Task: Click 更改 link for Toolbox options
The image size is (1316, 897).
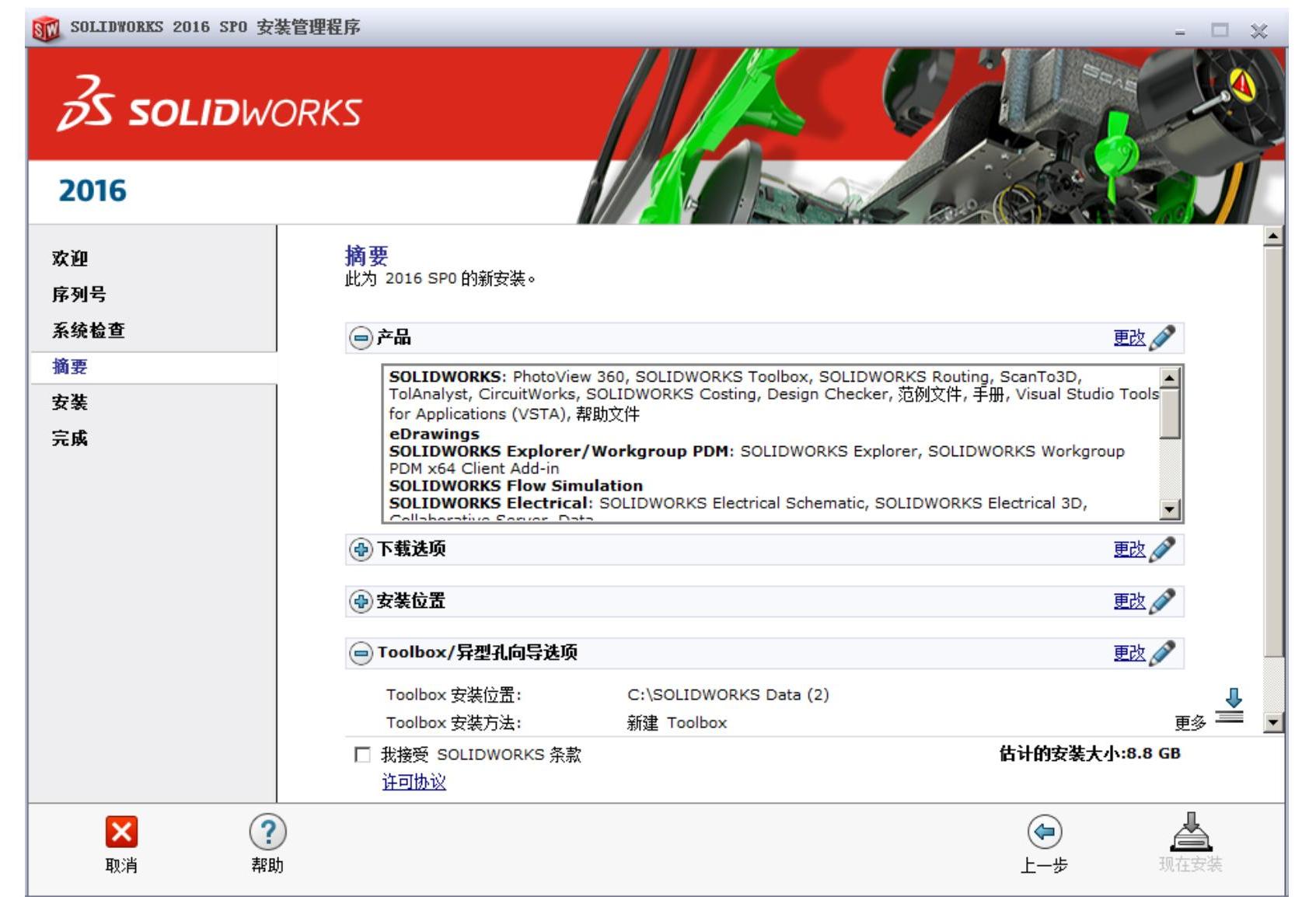Action: pyautogui.click(x=1129, y=653)
